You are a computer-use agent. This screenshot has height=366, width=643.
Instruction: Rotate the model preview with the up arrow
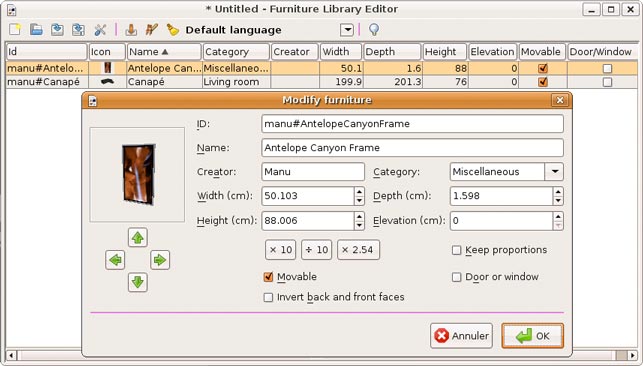[x=138, y=238]
